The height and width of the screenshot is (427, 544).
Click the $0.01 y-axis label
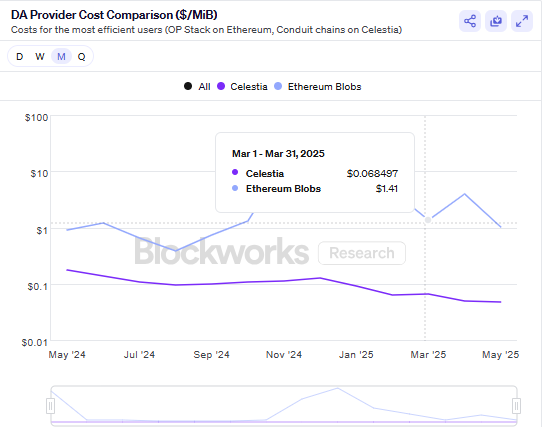click(35, 343)
